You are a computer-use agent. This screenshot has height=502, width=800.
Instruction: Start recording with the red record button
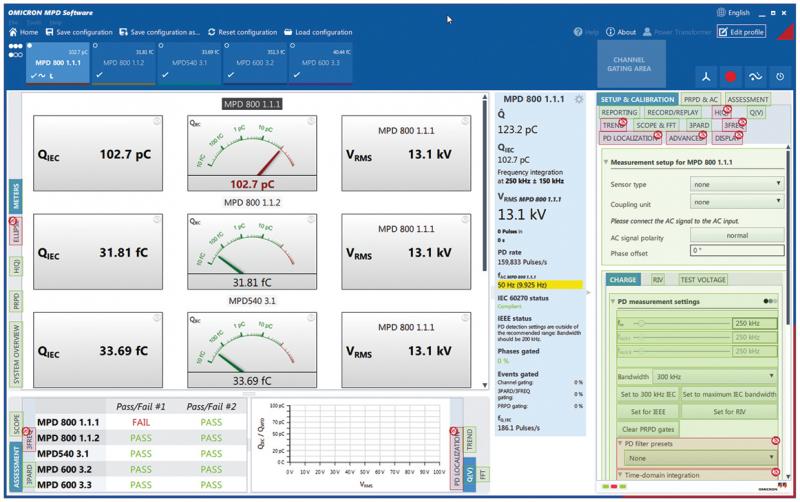tap(731, 77)
